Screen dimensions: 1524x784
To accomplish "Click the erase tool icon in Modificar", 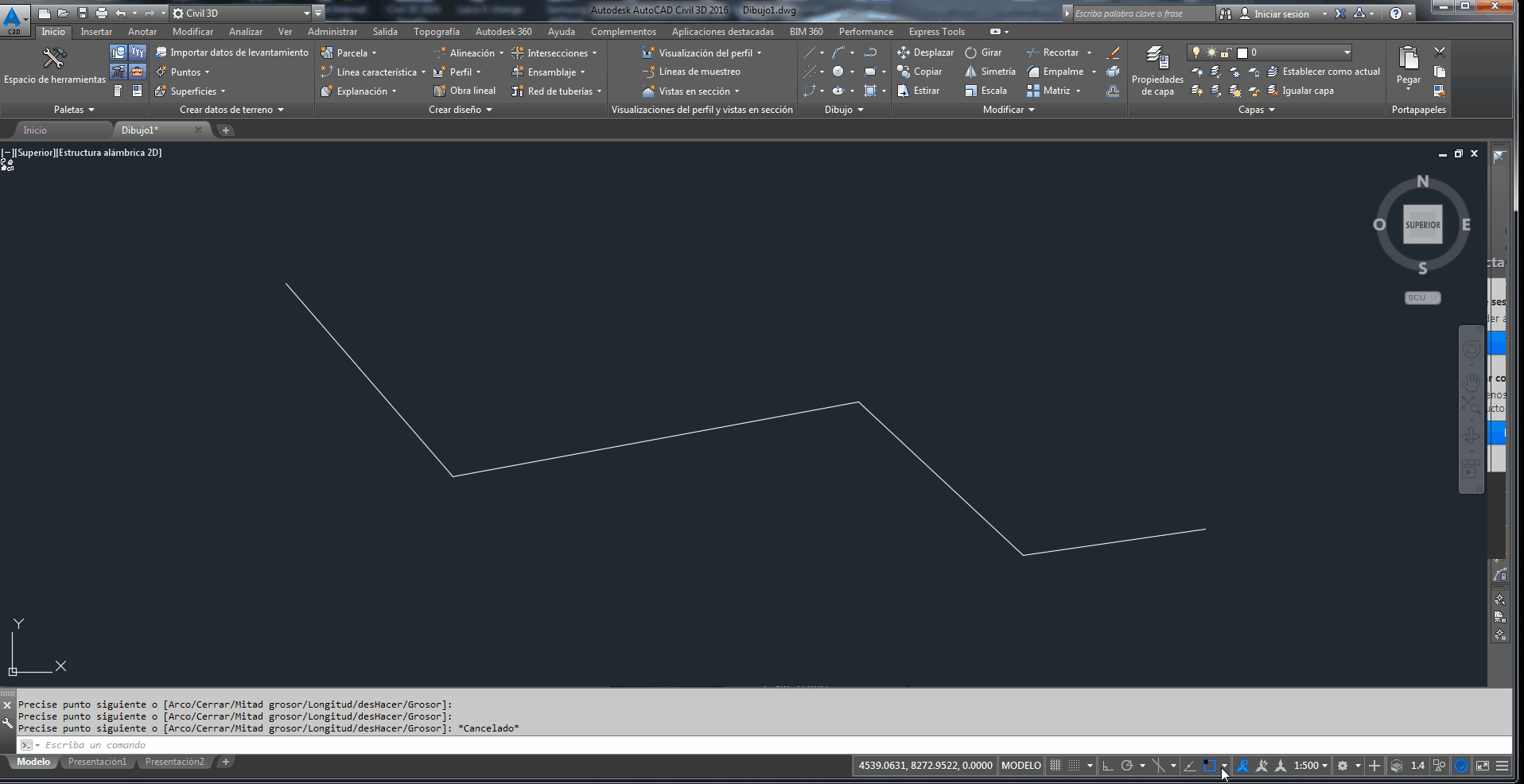I will [x=1114, y=52].
